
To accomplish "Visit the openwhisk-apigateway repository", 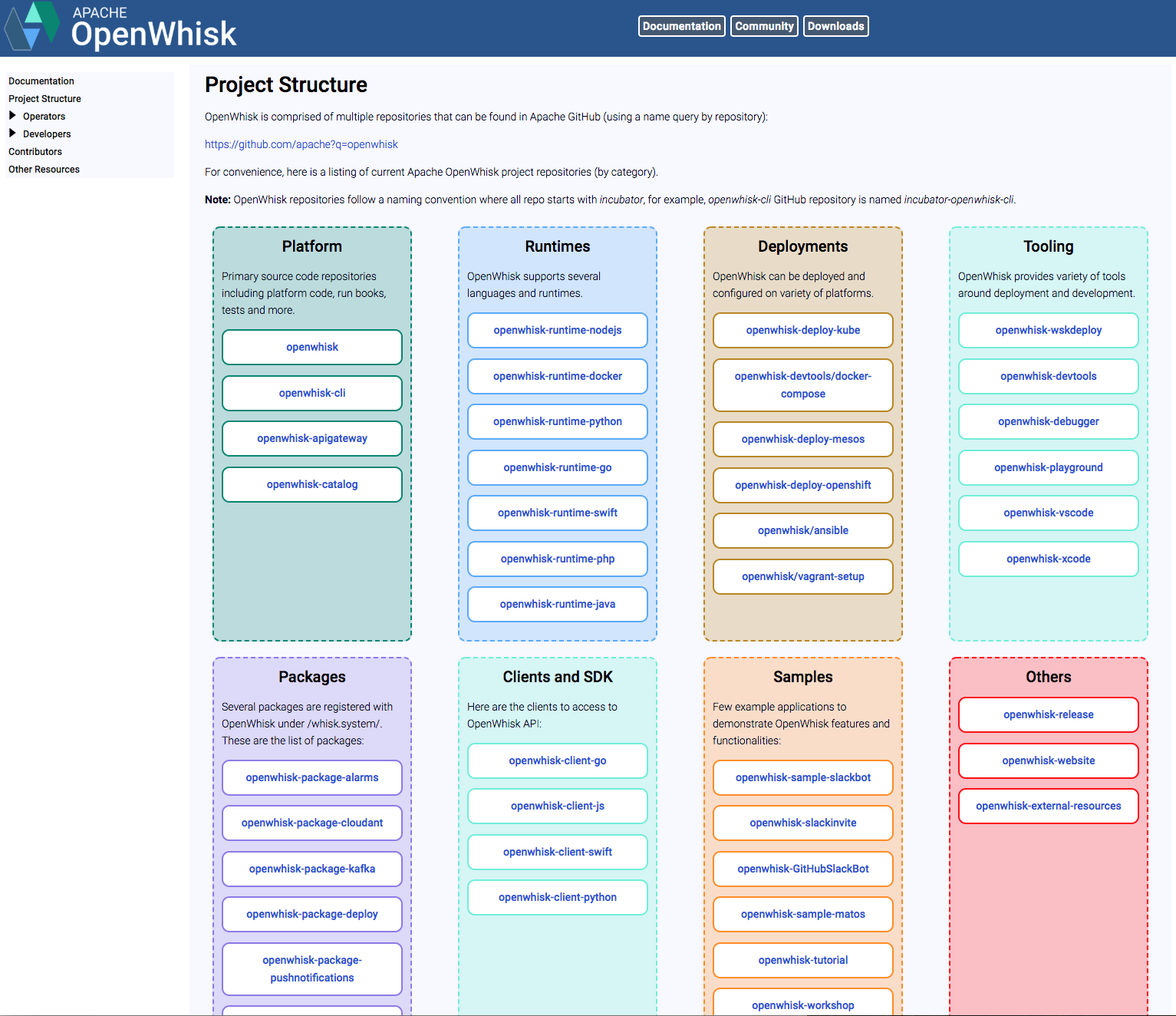I will point(312,438).
